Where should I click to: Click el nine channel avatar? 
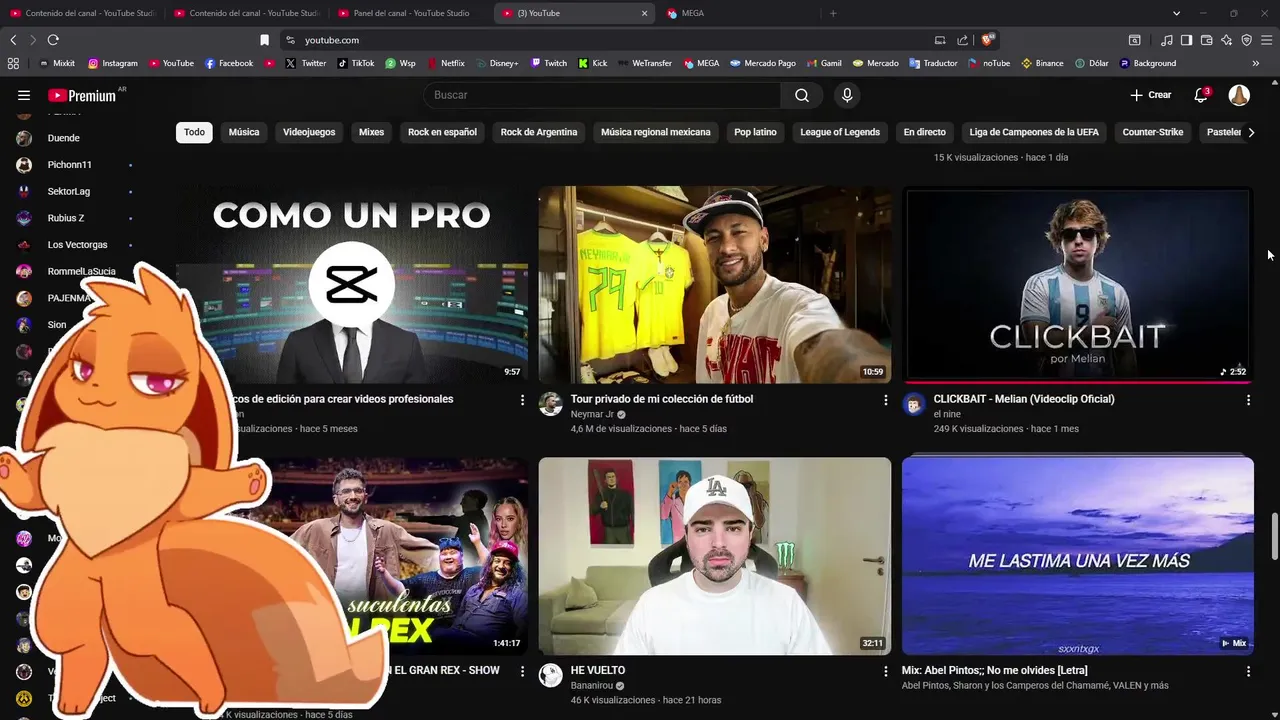(913, 404)
